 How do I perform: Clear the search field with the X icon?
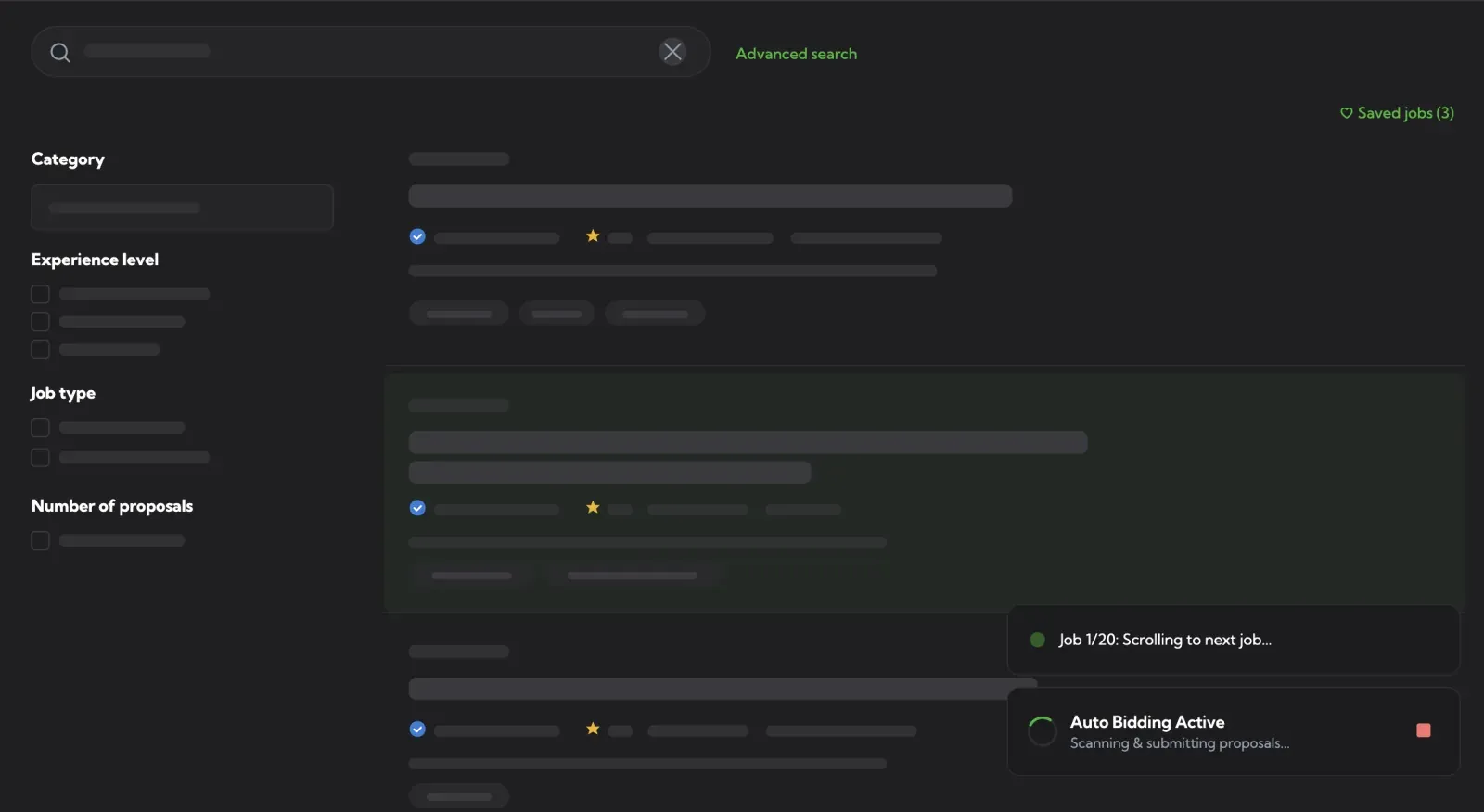coord(672,52)
